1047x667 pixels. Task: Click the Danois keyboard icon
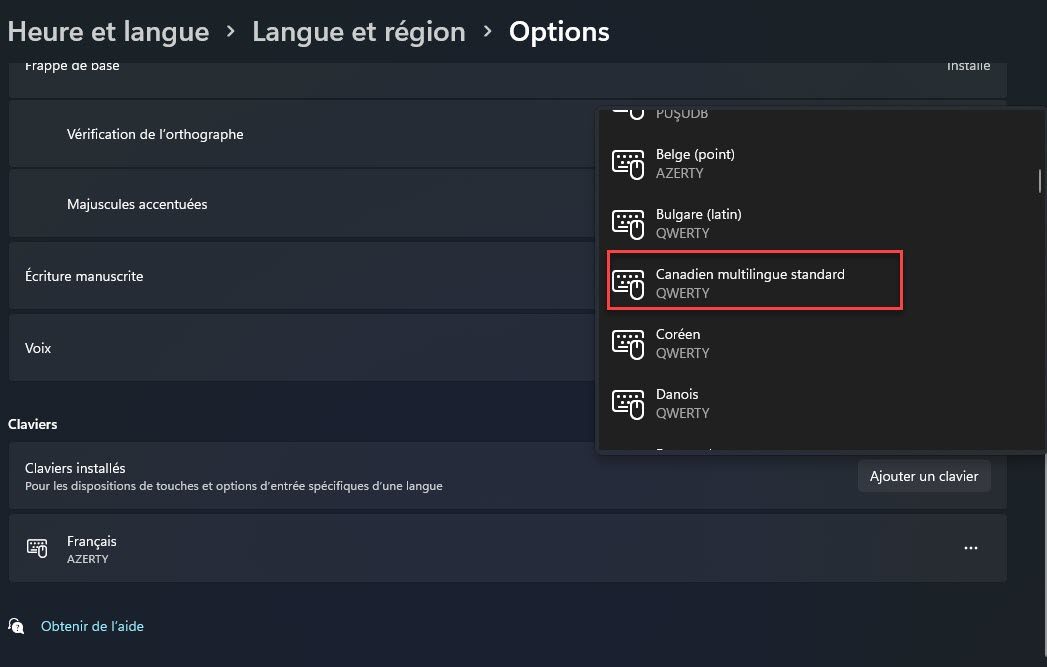pyautogui.click(x=628, y=405)
